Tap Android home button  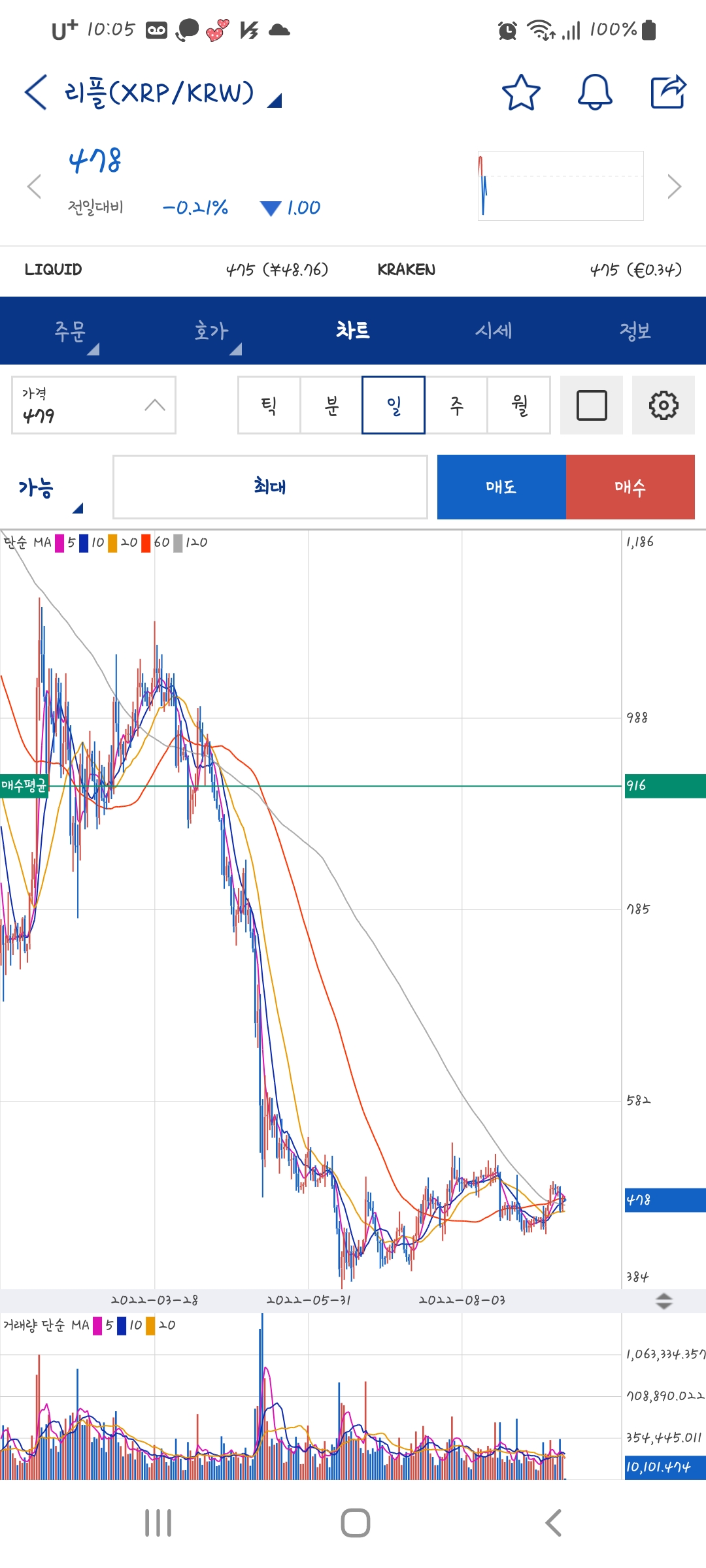[355, 1523]
